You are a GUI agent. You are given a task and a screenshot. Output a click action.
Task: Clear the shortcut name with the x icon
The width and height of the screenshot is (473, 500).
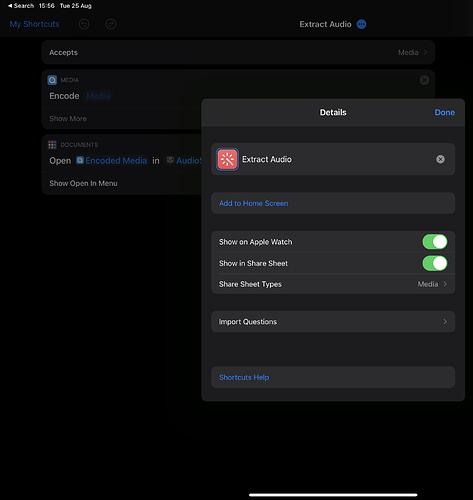click(x=440, y=159)
